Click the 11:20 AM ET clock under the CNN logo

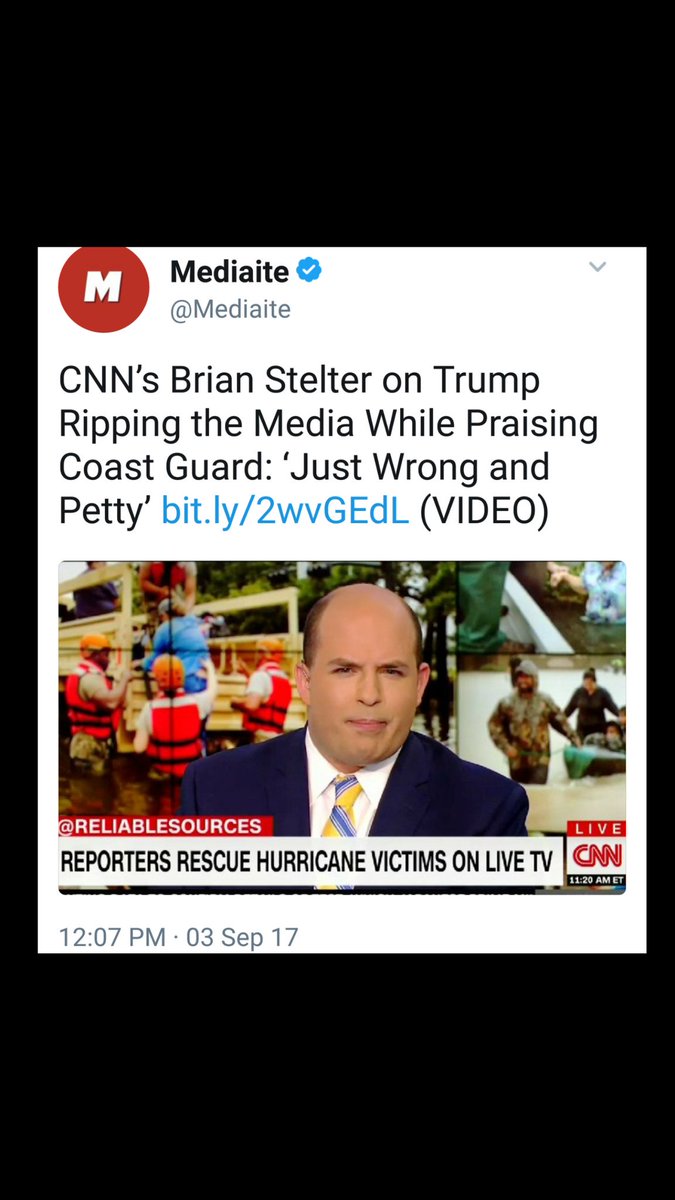tap(596, 881)
